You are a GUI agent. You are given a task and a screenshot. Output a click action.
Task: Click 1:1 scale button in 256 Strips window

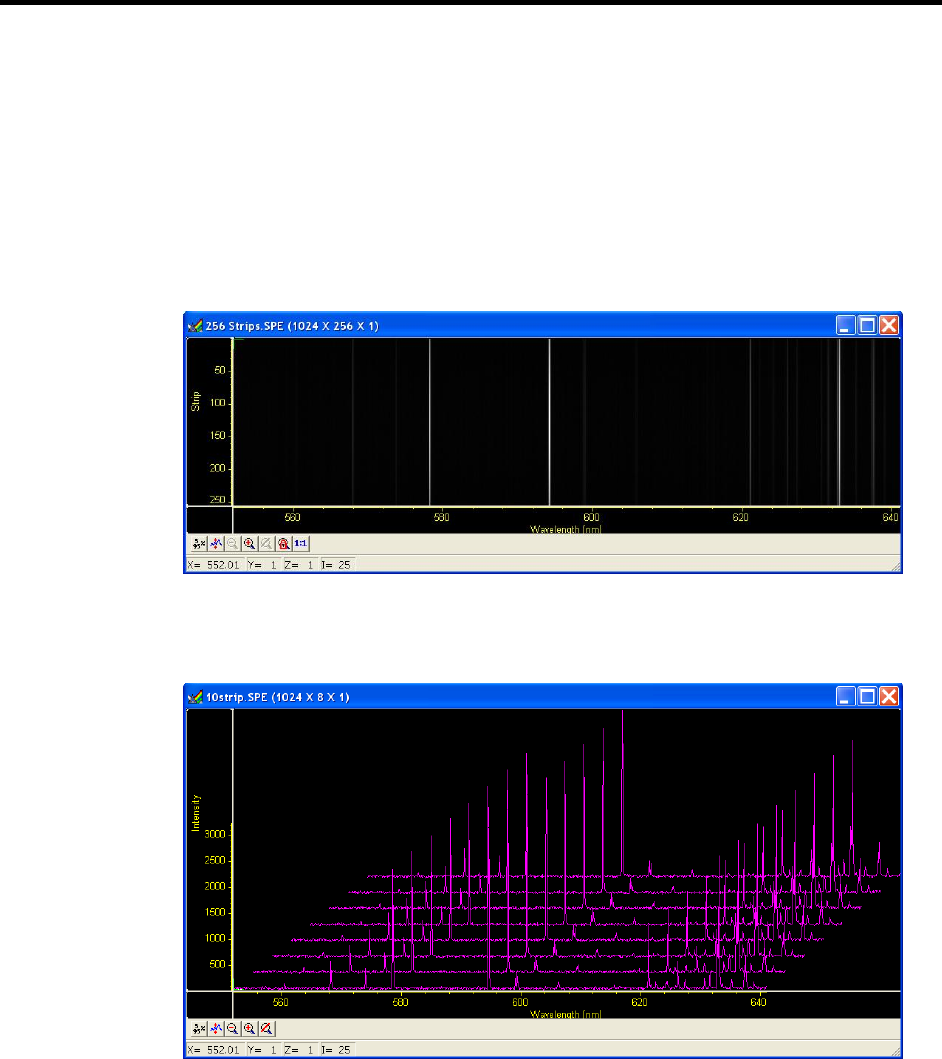point(300,544)
